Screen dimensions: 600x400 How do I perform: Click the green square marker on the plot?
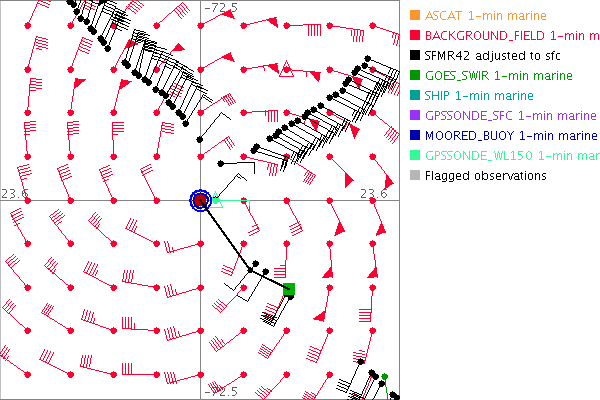(290, 290)
